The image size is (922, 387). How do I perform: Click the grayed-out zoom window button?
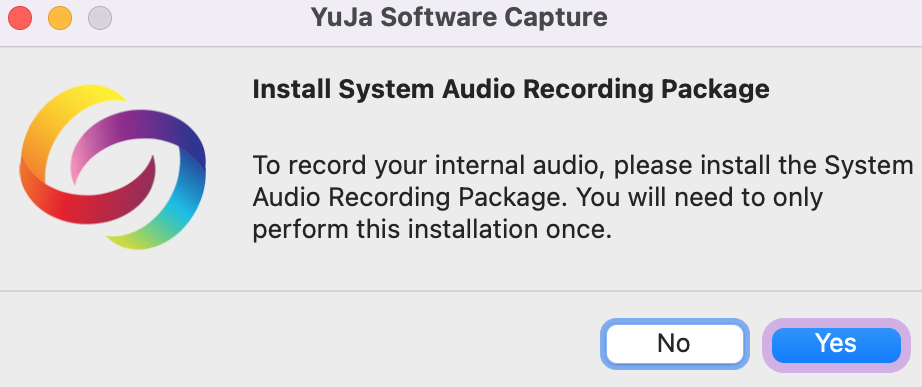100,18
